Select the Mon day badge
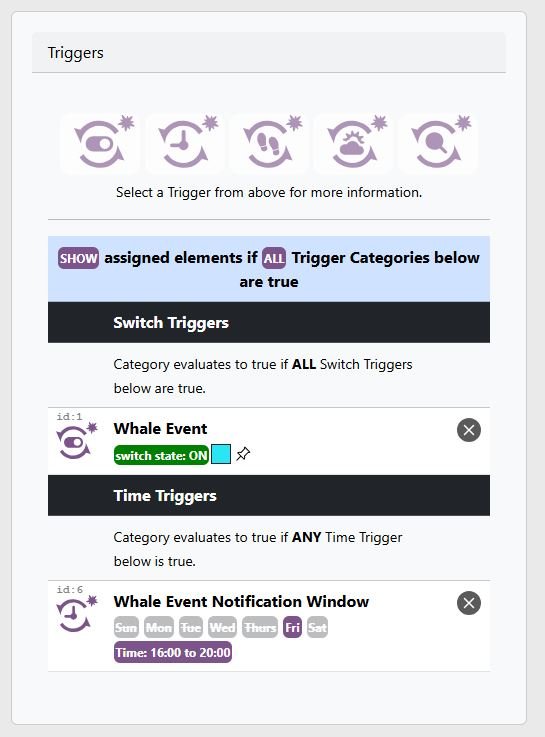The height and width of the screenshot is (737, 545). pos(159,627)
